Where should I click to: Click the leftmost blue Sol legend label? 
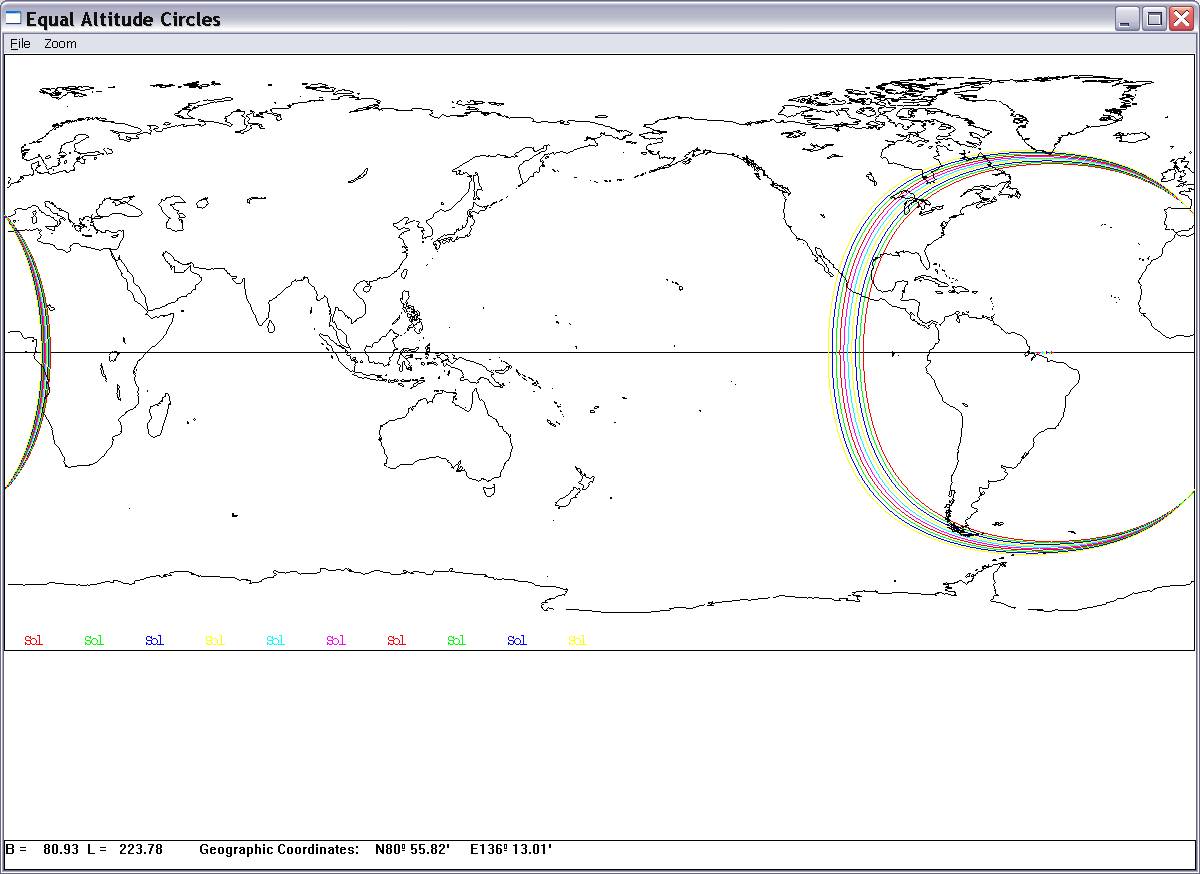click(x=154, y=641)
